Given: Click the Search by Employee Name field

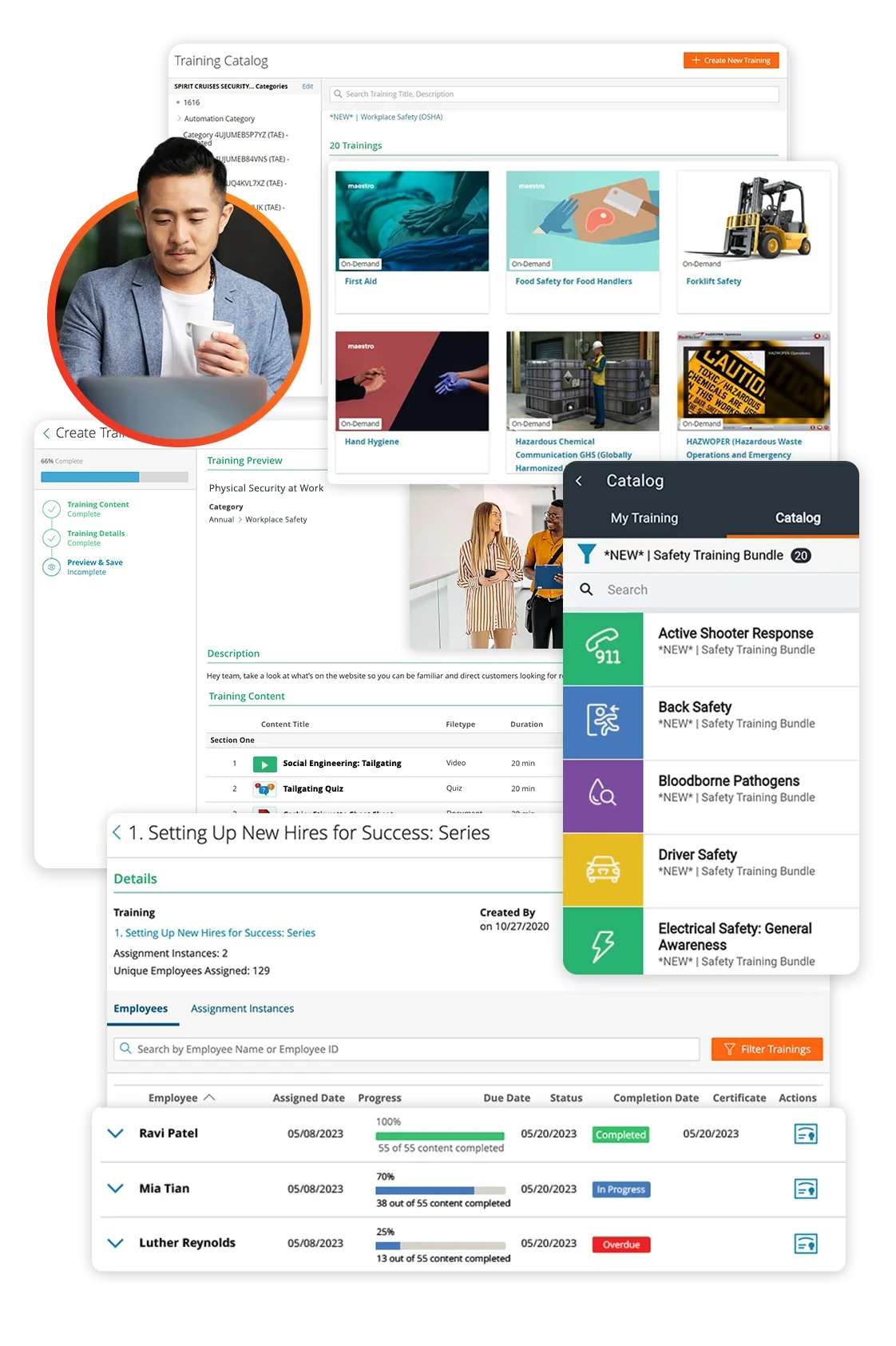Looking at the screenshot, I should click(x=407, y=1049).
